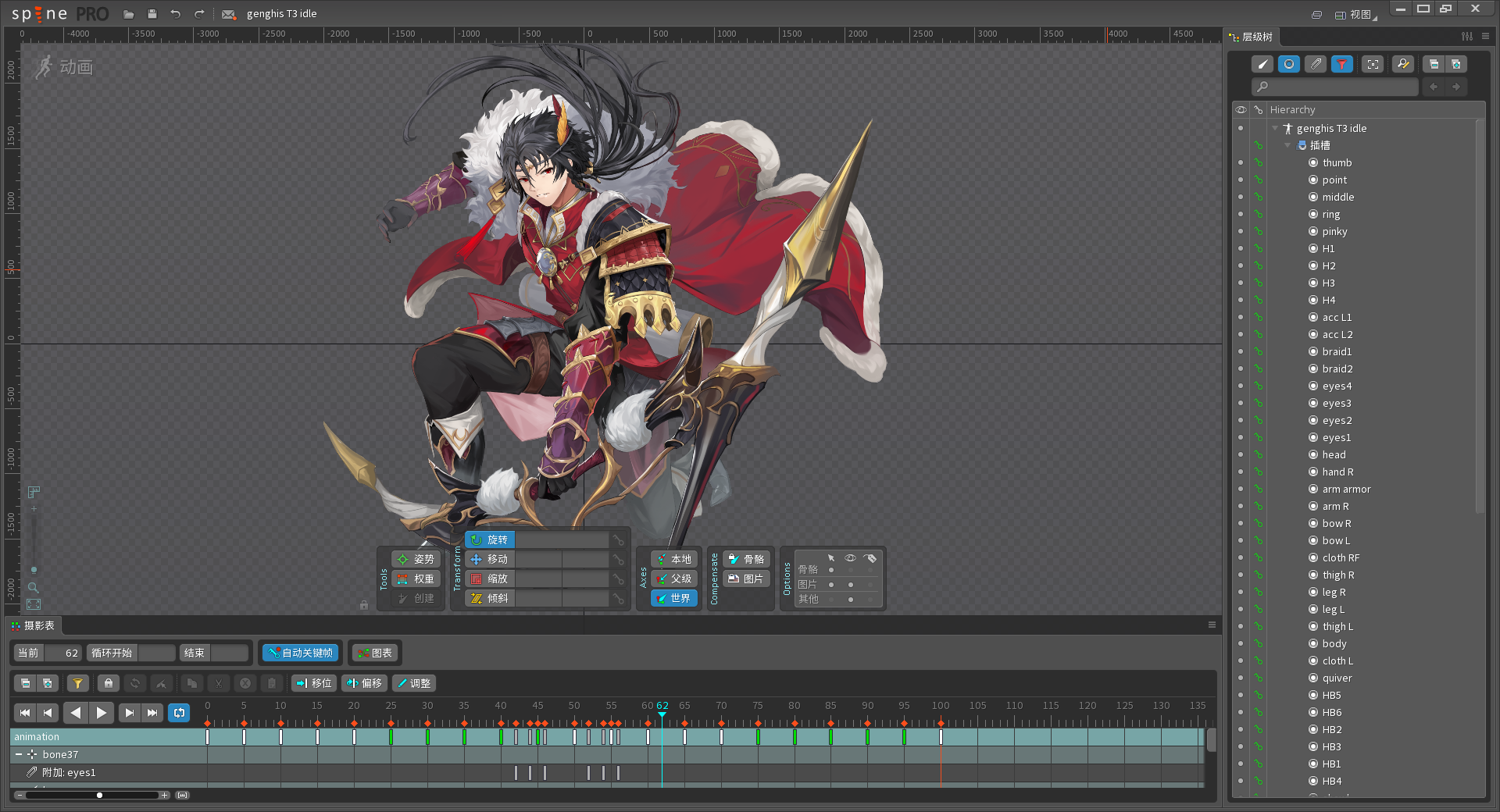Switch to the 摄影表 dopesheet tab
The width and height of the screenshot is (1500, 812).
point(33,625)
